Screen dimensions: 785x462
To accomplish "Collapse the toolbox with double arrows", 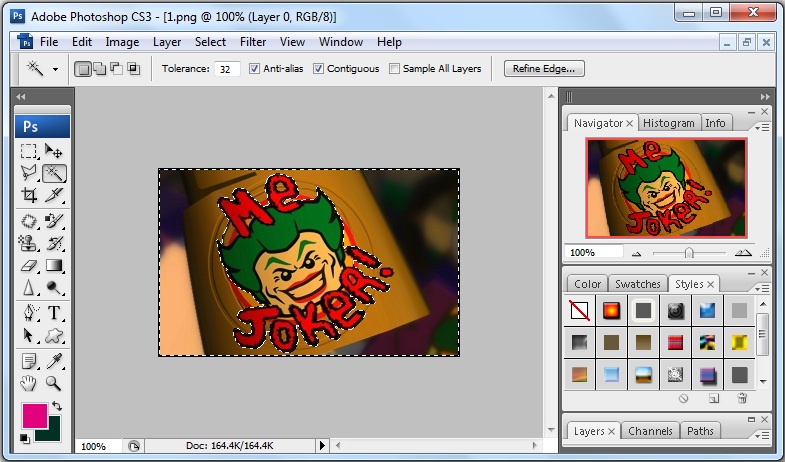I will click(x=21, y=97).
